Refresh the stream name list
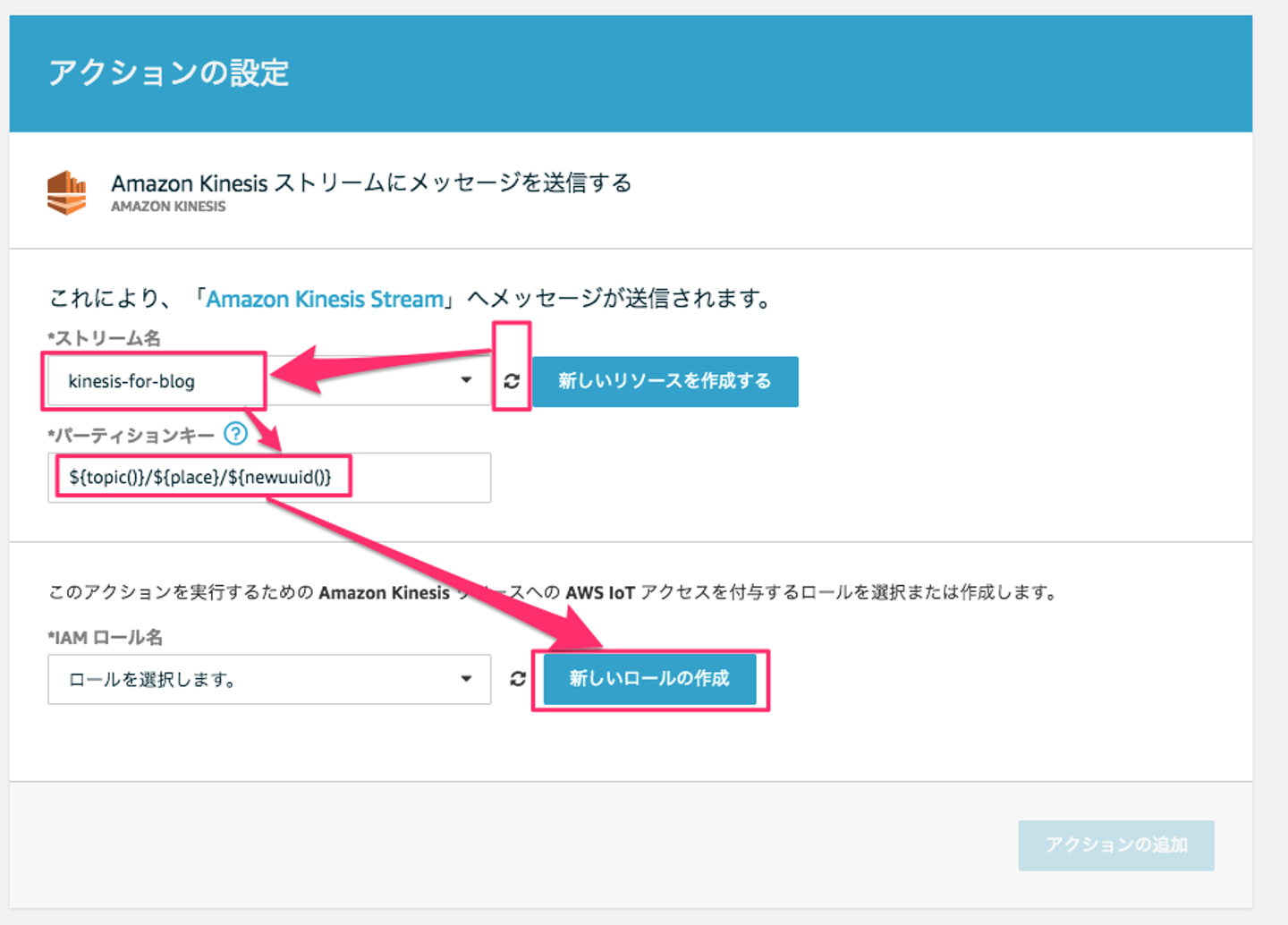 [x=512, y=381]
